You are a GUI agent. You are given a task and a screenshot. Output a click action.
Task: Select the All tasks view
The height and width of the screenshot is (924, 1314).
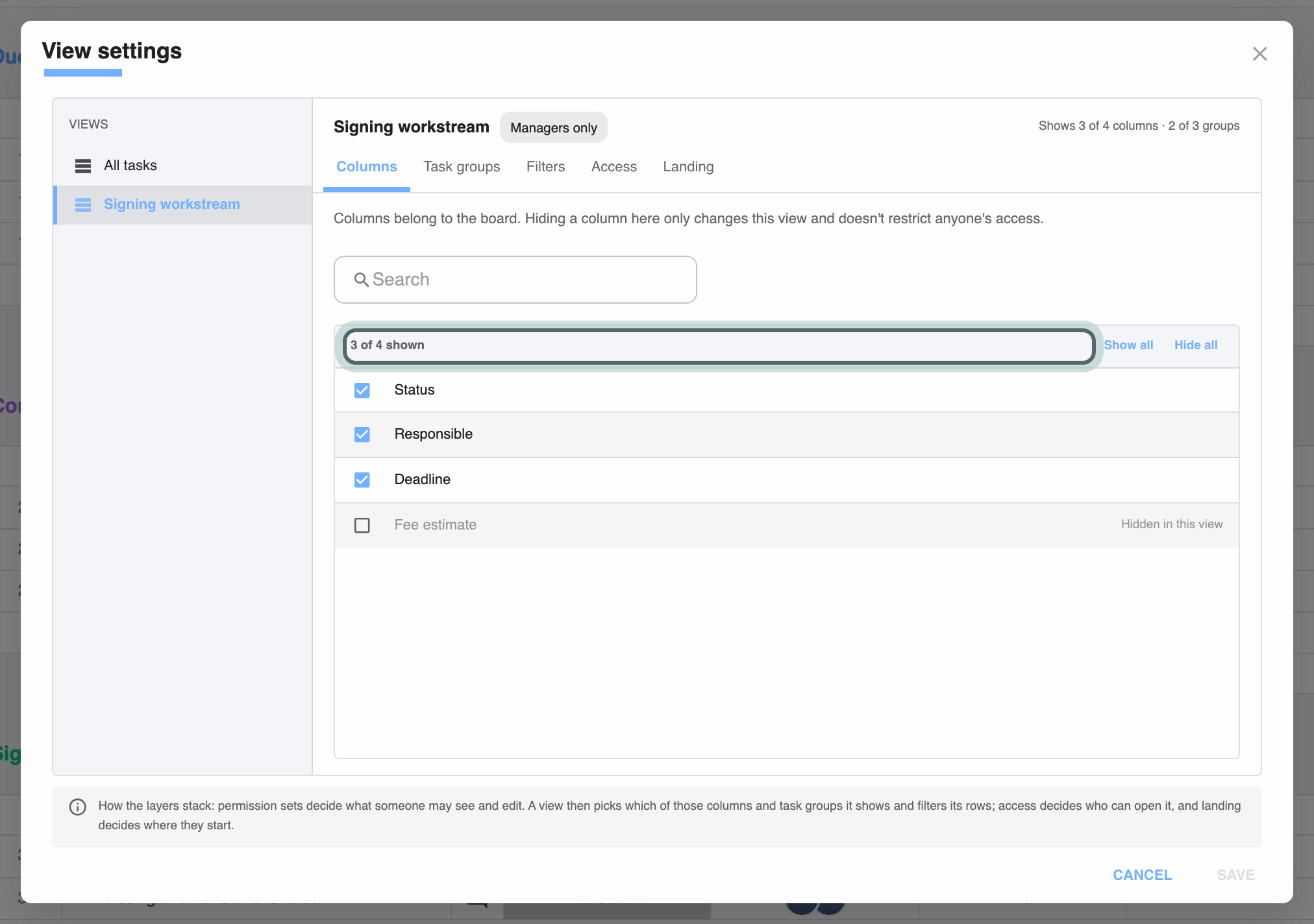(182, 165)
